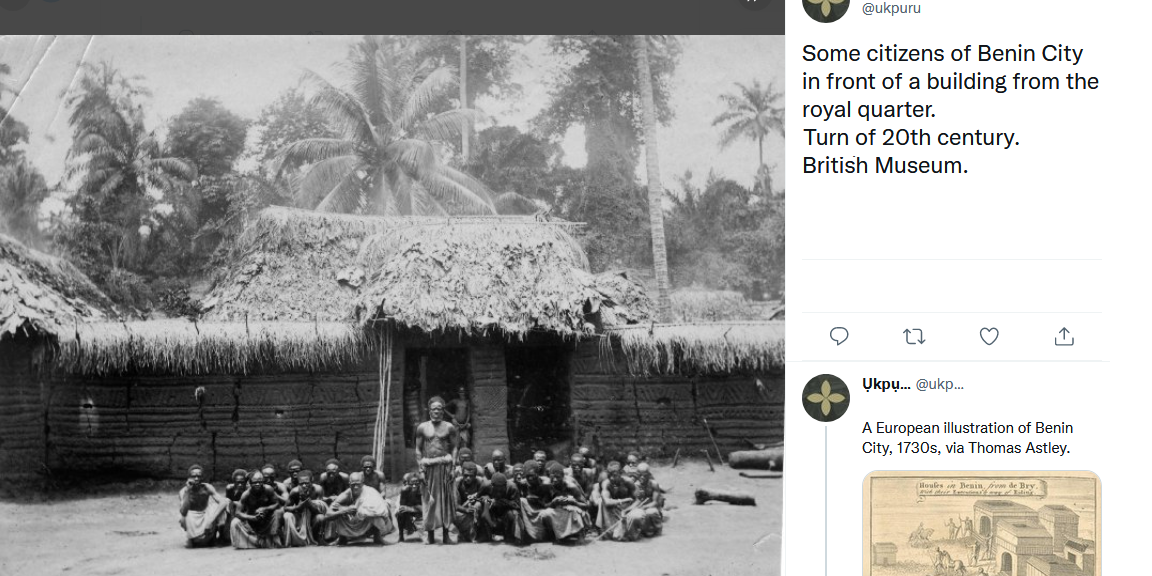Click the dark bar above the photo

tap(392, 16)
